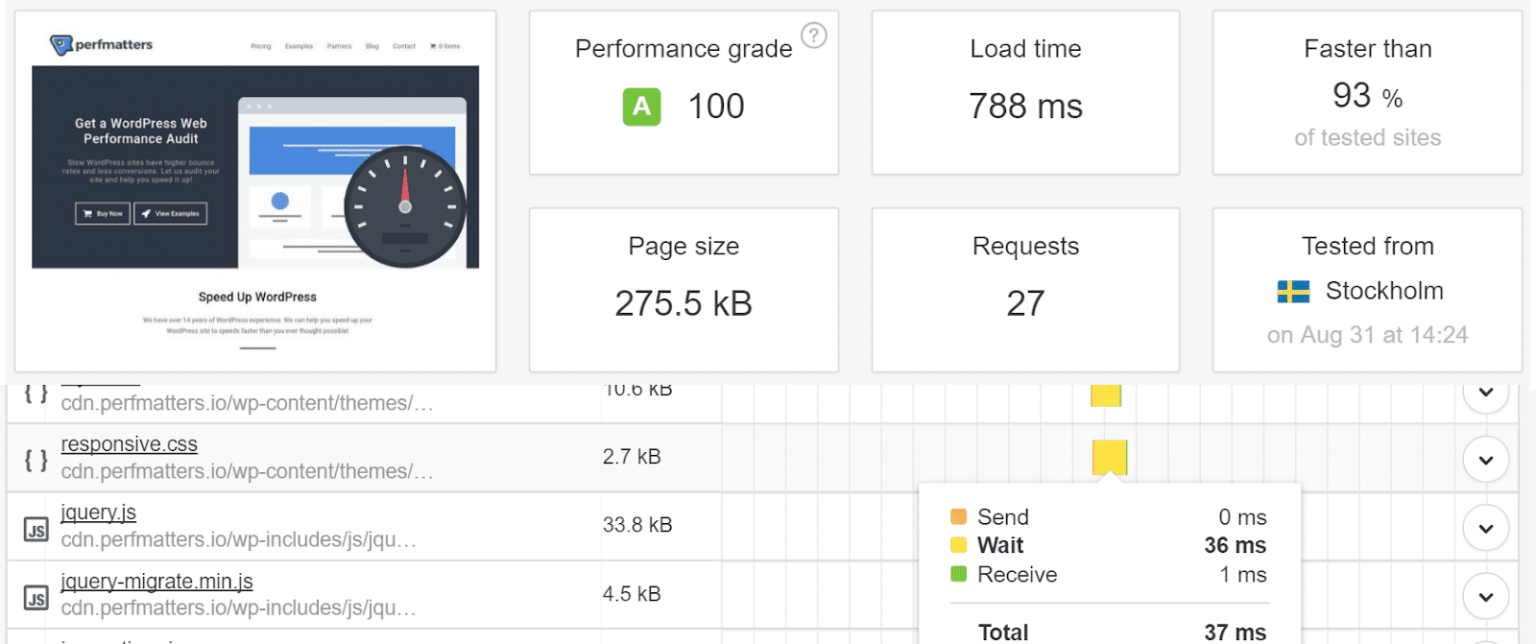Click the Blog navigation link
This screenshot has height=644, width=1536.
371,46
